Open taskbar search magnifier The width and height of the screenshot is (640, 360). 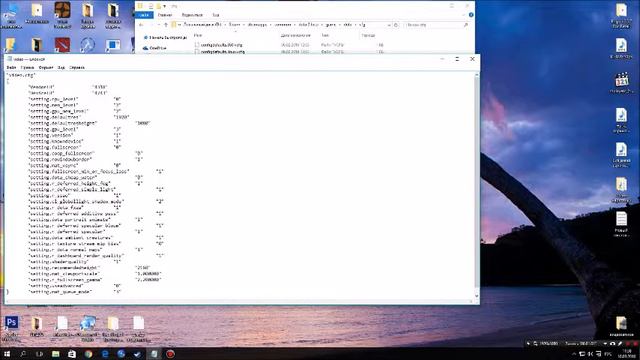pos(23,354)
